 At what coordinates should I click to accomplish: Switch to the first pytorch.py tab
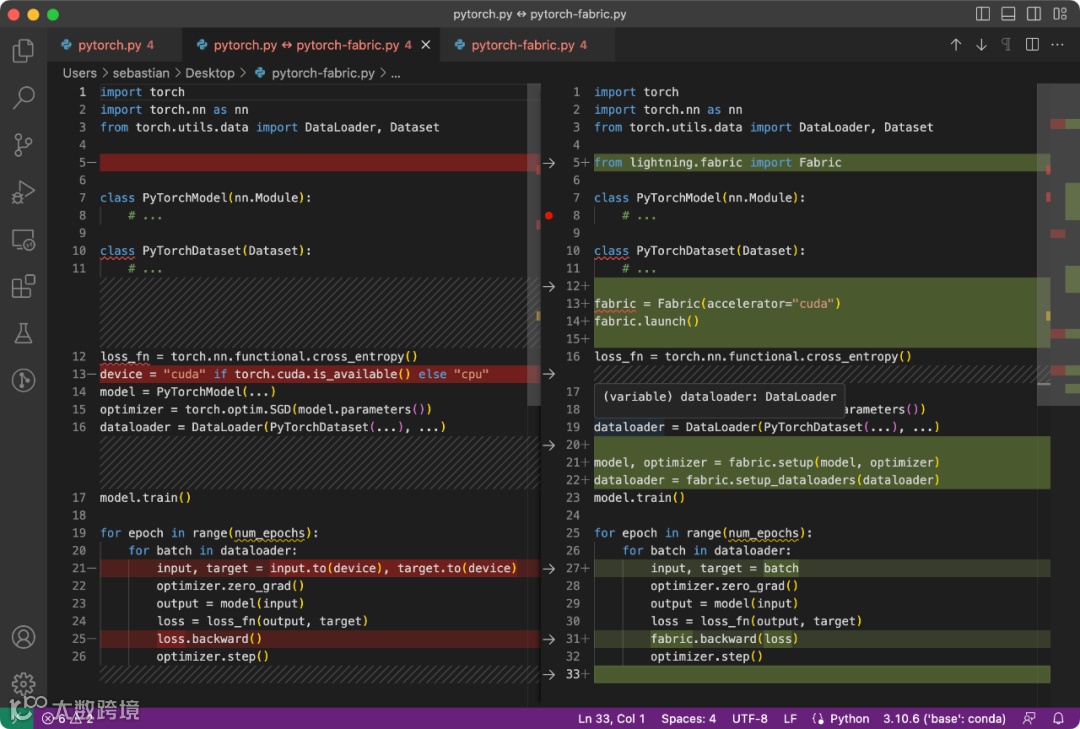[x=109, y=45]
